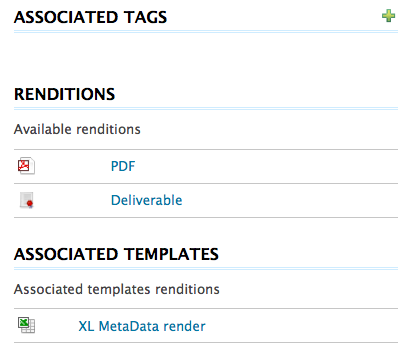
Task: Click the Excel spreadsheet template icon
Action: pos(26,325)
